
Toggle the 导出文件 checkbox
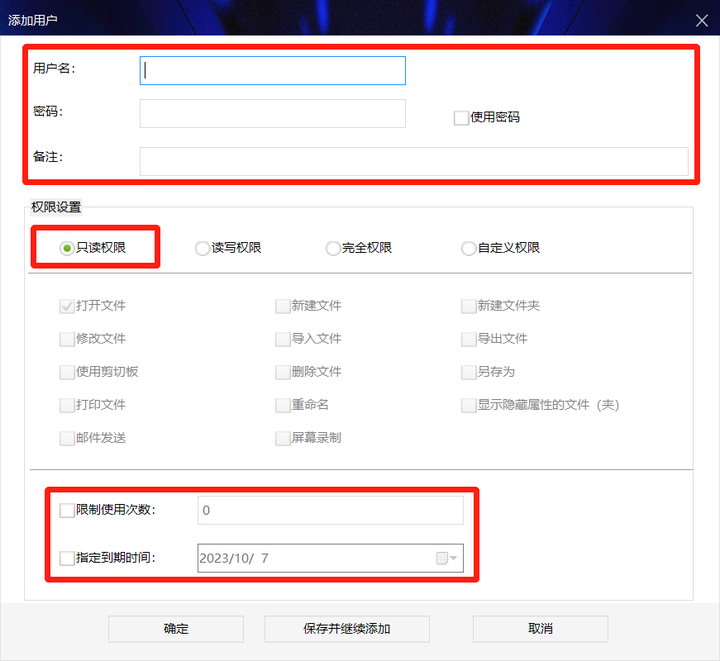coord(468,339)
